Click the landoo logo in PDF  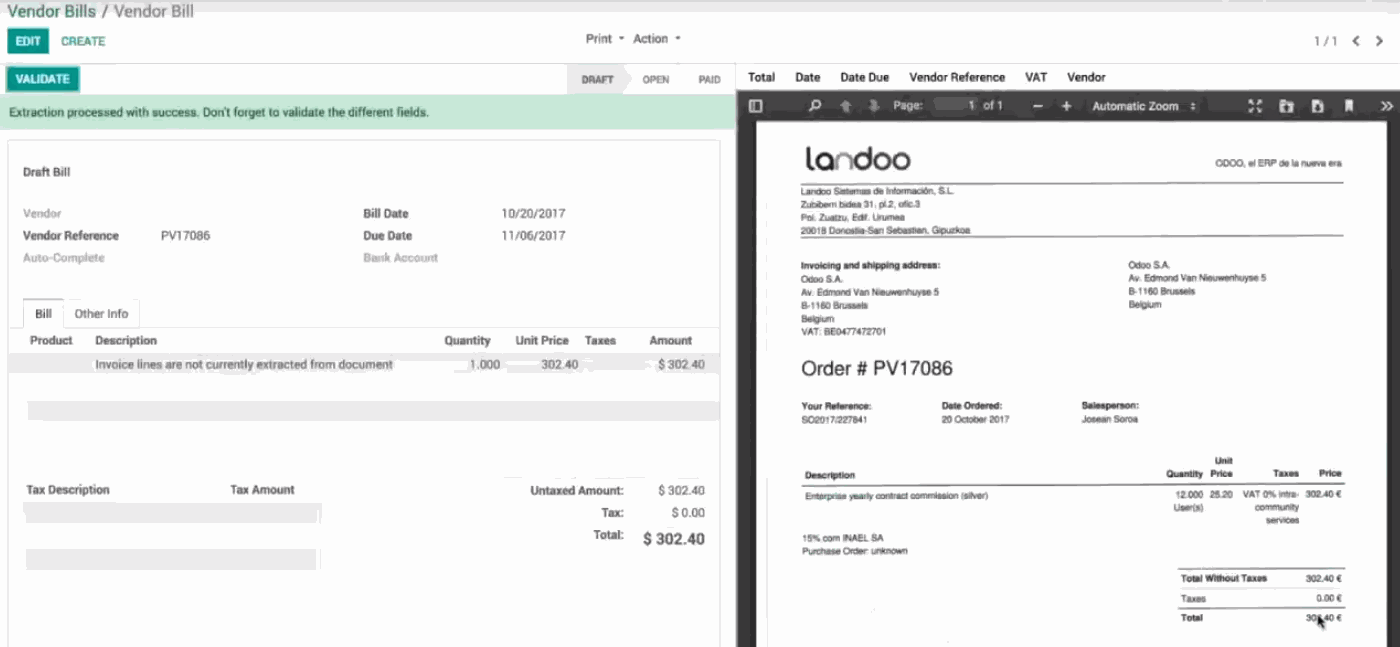(857, 159)
